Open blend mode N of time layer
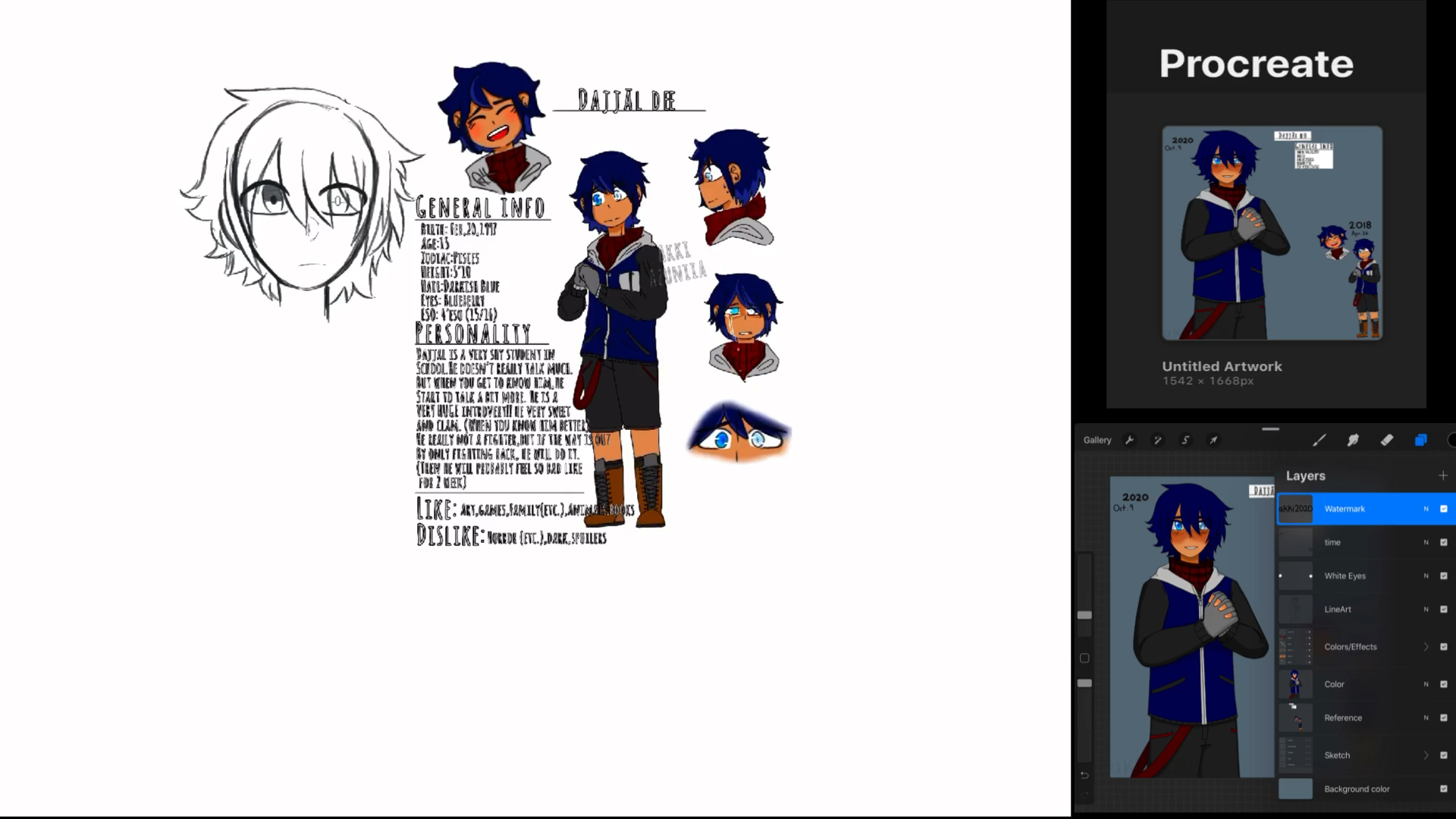This screenshot has height=819, width=1456. pyautogui.click(x=1426, y=542)
